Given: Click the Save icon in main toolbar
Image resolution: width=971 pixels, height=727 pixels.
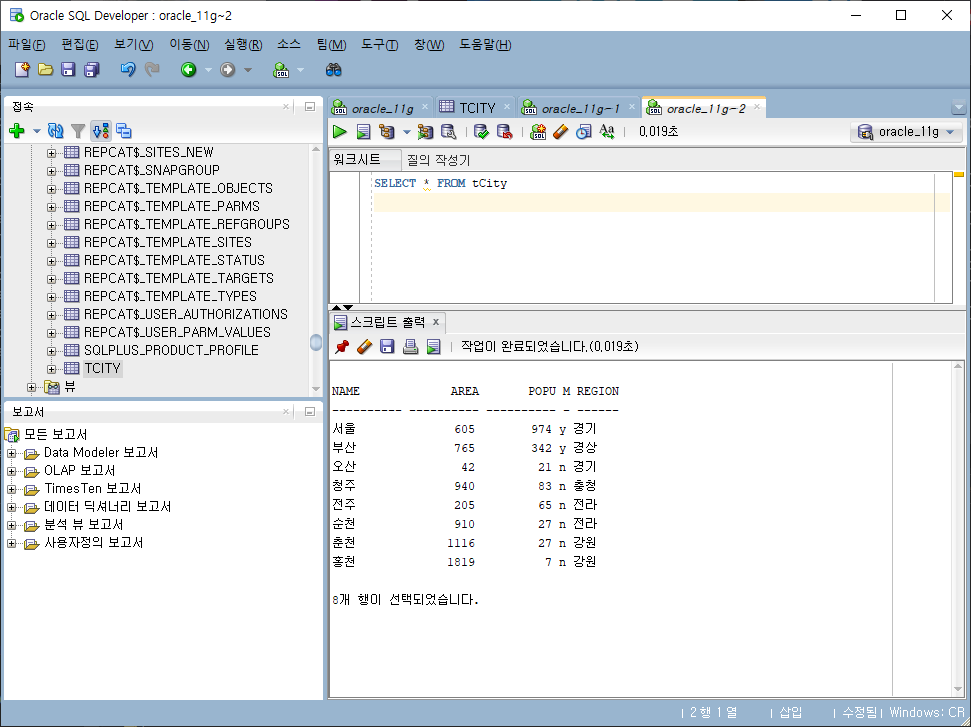Looking at the screenshot, I should (x=68, y=69).
